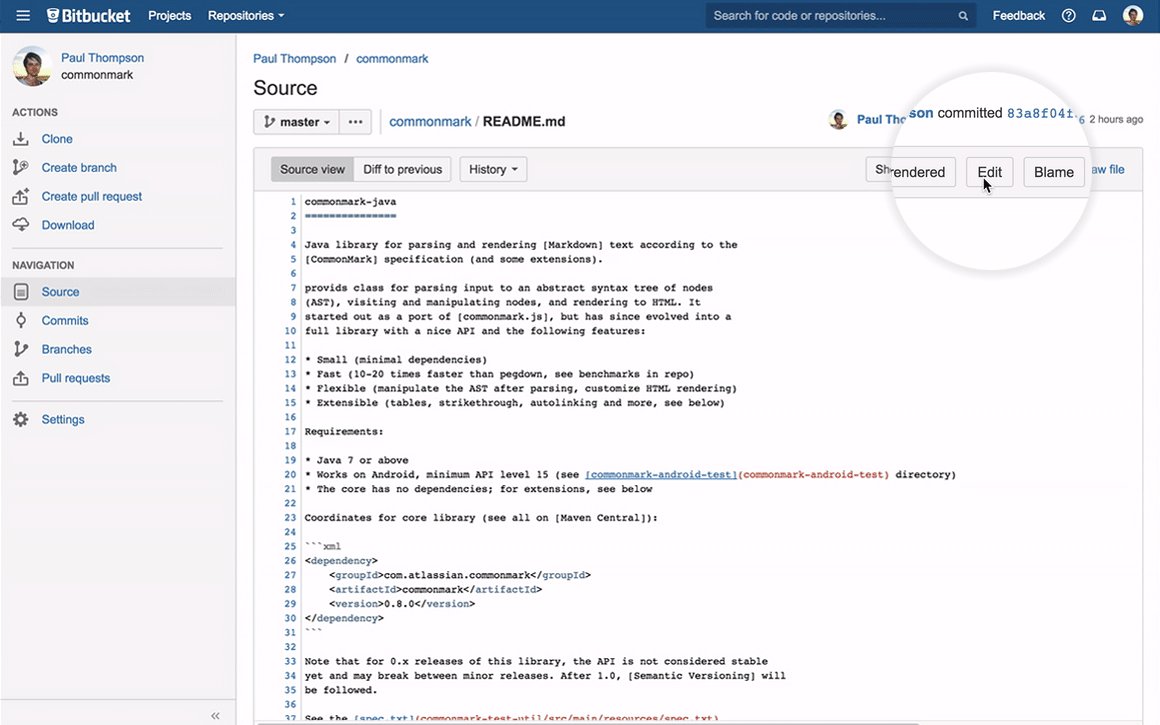
Task: Open the notifications inbox icon
Action: point(1099,16)
